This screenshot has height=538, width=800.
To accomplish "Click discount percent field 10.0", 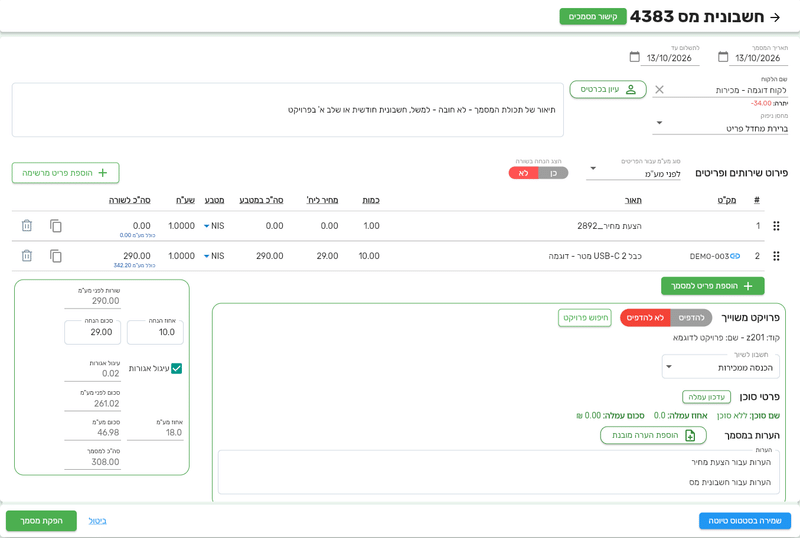I will coord(155,332).
